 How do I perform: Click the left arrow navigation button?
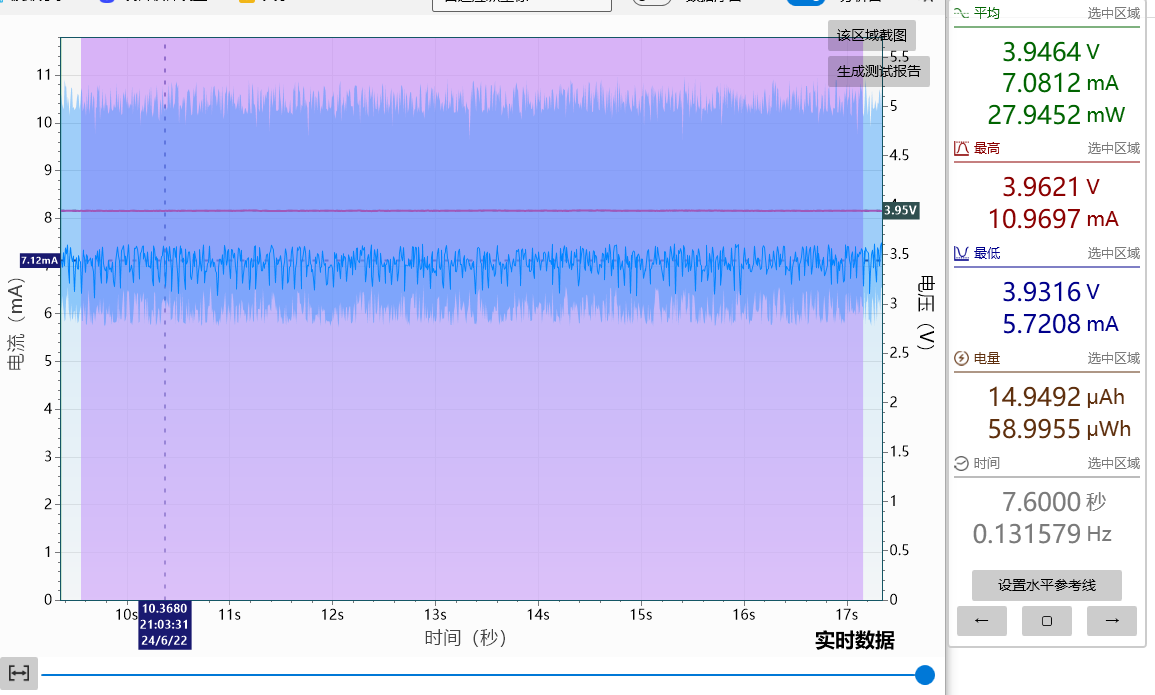click(981, 621)
